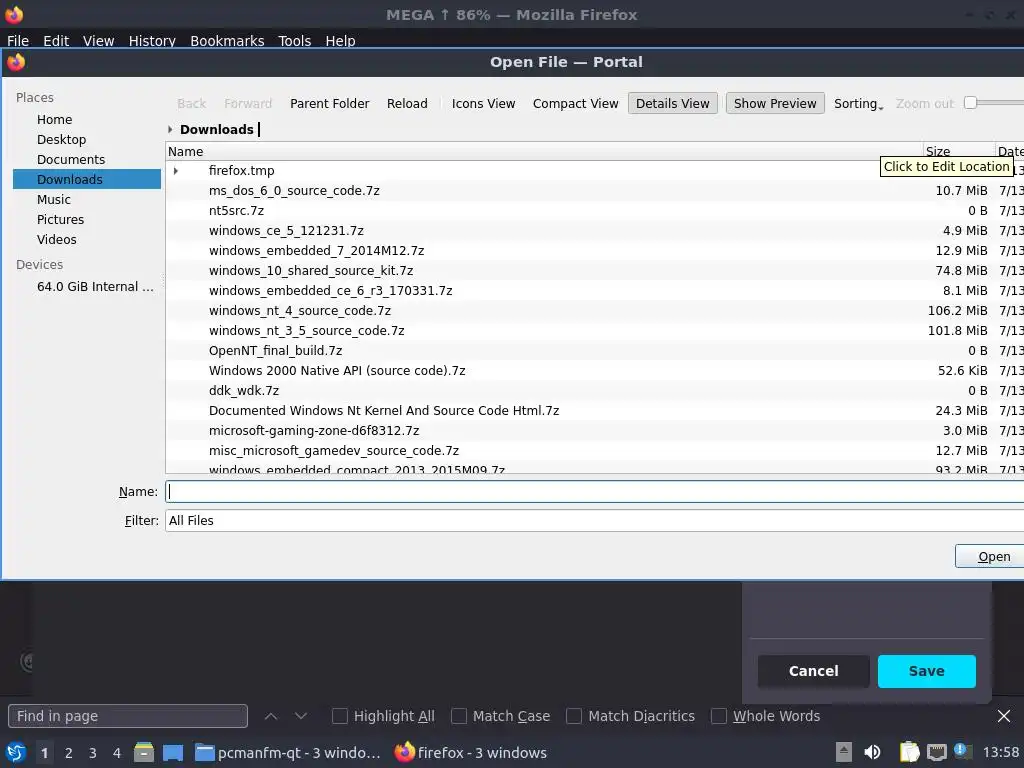The image size is (1024, 768).
Task: Toggle Details View mode
Action: pyautogui.click(x=673, y=103)
